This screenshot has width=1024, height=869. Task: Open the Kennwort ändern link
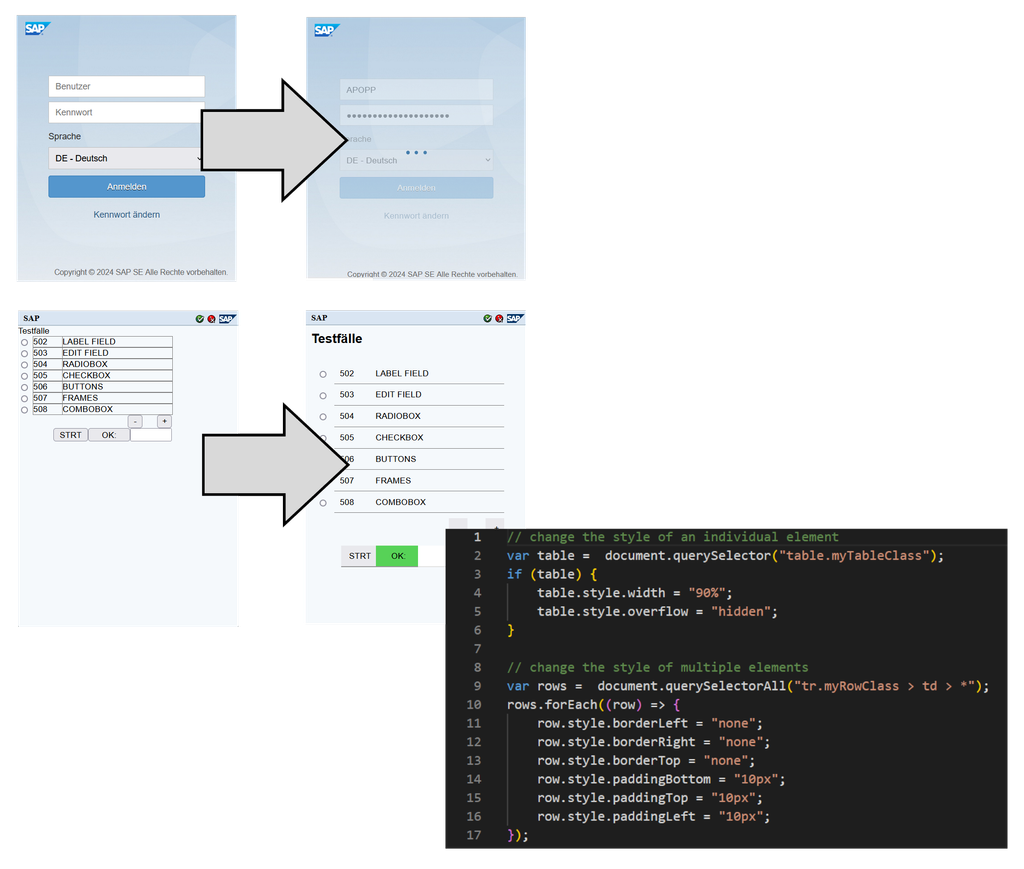(126, 214)
